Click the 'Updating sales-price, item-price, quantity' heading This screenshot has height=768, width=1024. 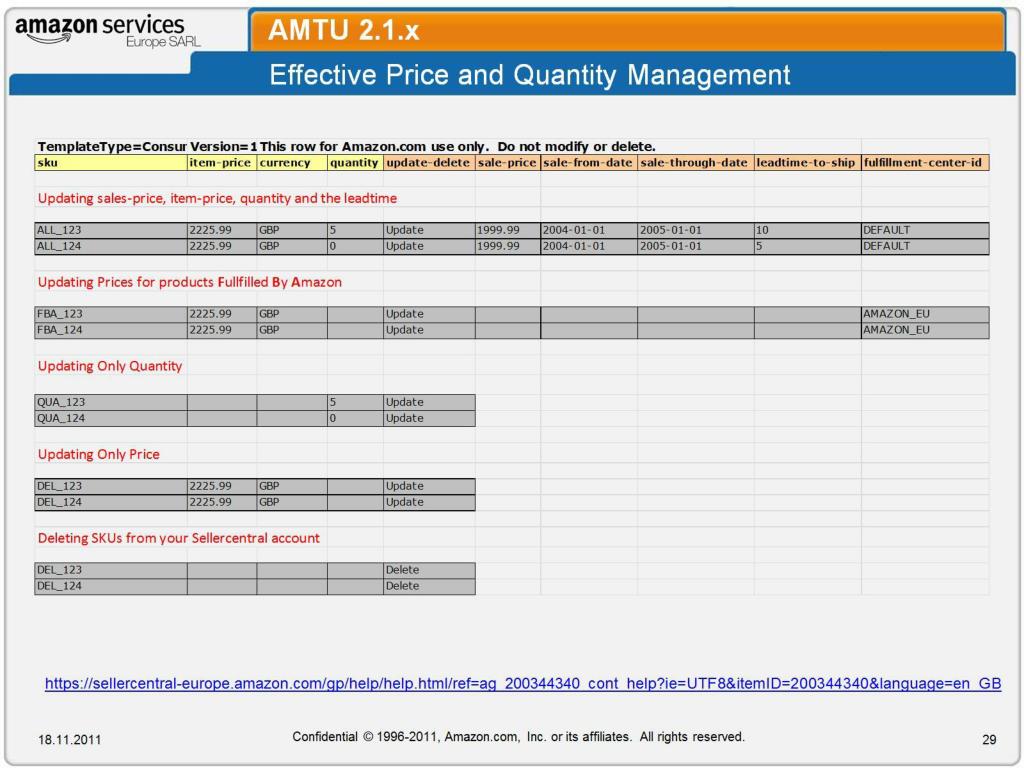click(217, 198)
